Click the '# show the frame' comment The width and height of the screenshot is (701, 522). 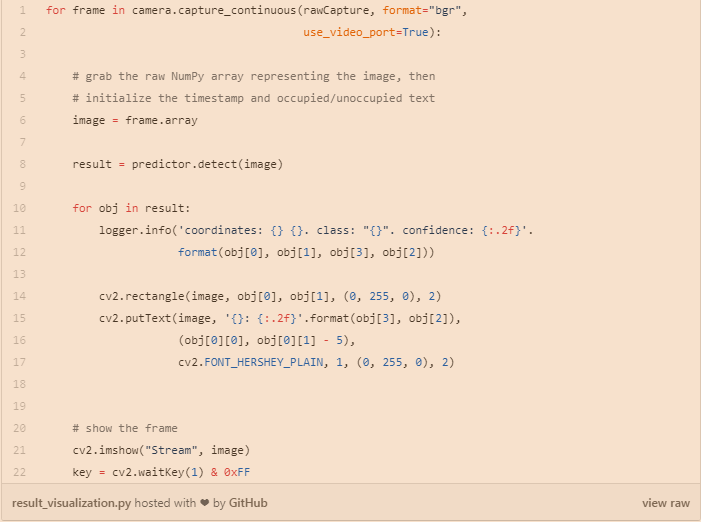coord(125,428)
